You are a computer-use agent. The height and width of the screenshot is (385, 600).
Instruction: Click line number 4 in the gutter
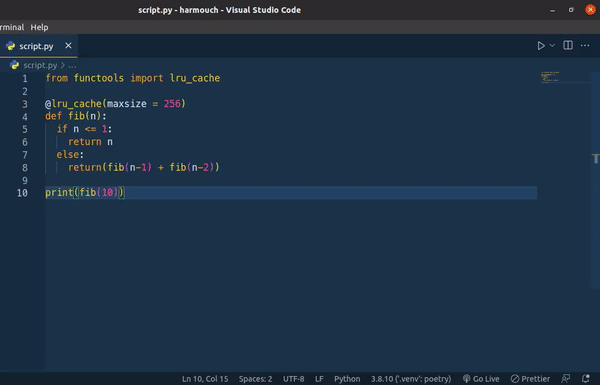[25, 116]
